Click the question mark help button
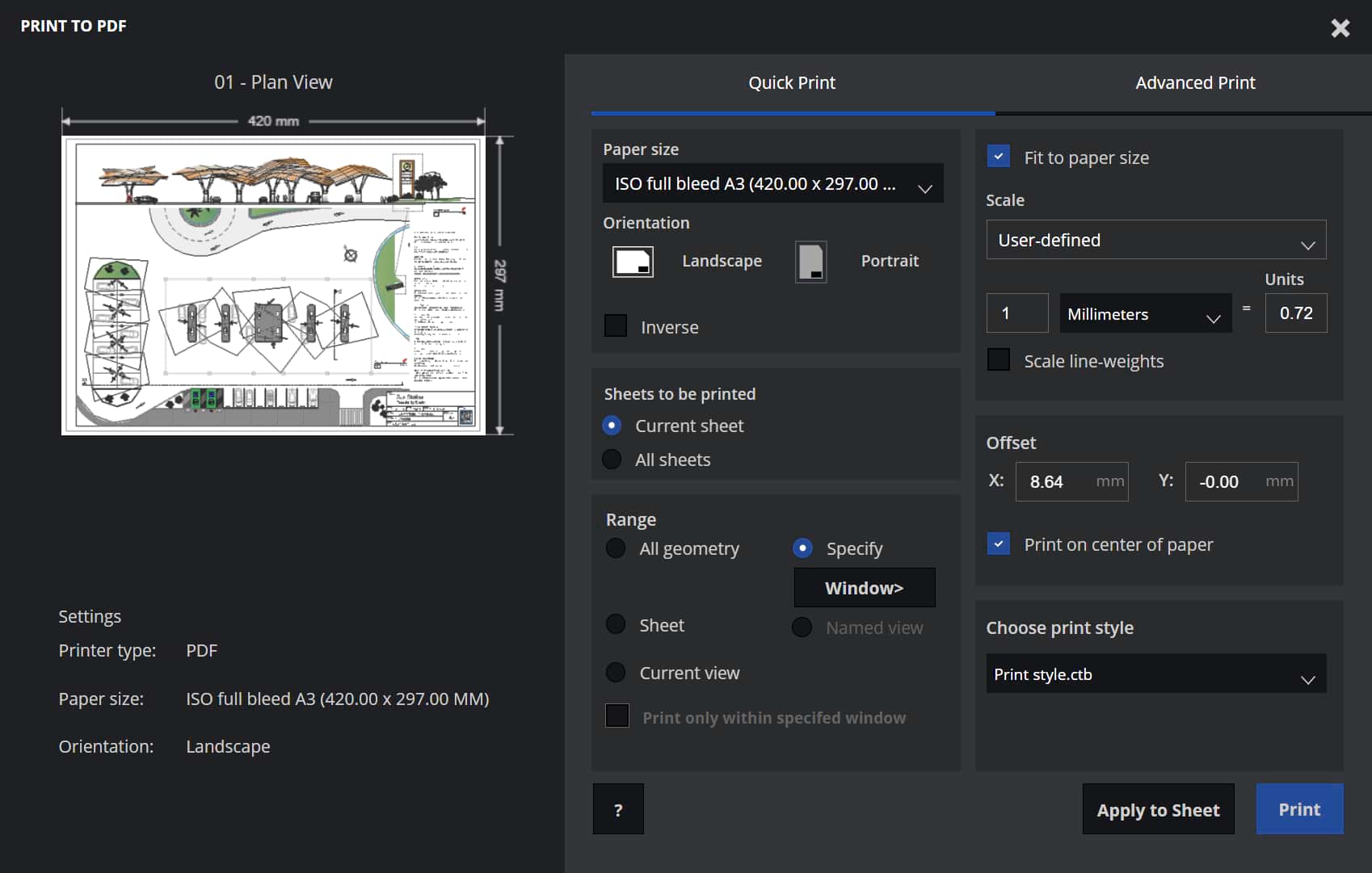Viewport: 1372px width, 873px height. coord(618,809)
